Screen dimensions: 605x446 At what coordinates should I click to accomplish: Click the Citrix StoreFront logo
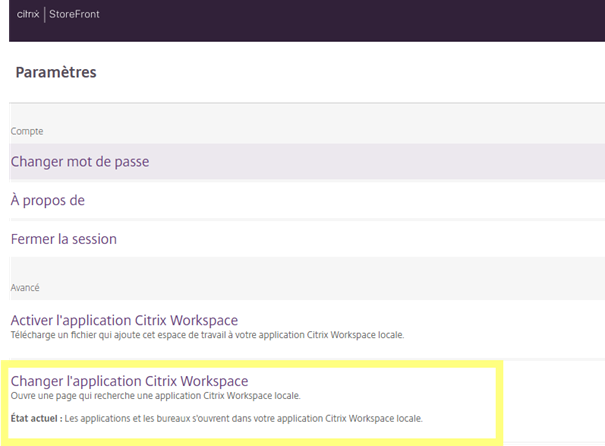click(x=58, y=14)
